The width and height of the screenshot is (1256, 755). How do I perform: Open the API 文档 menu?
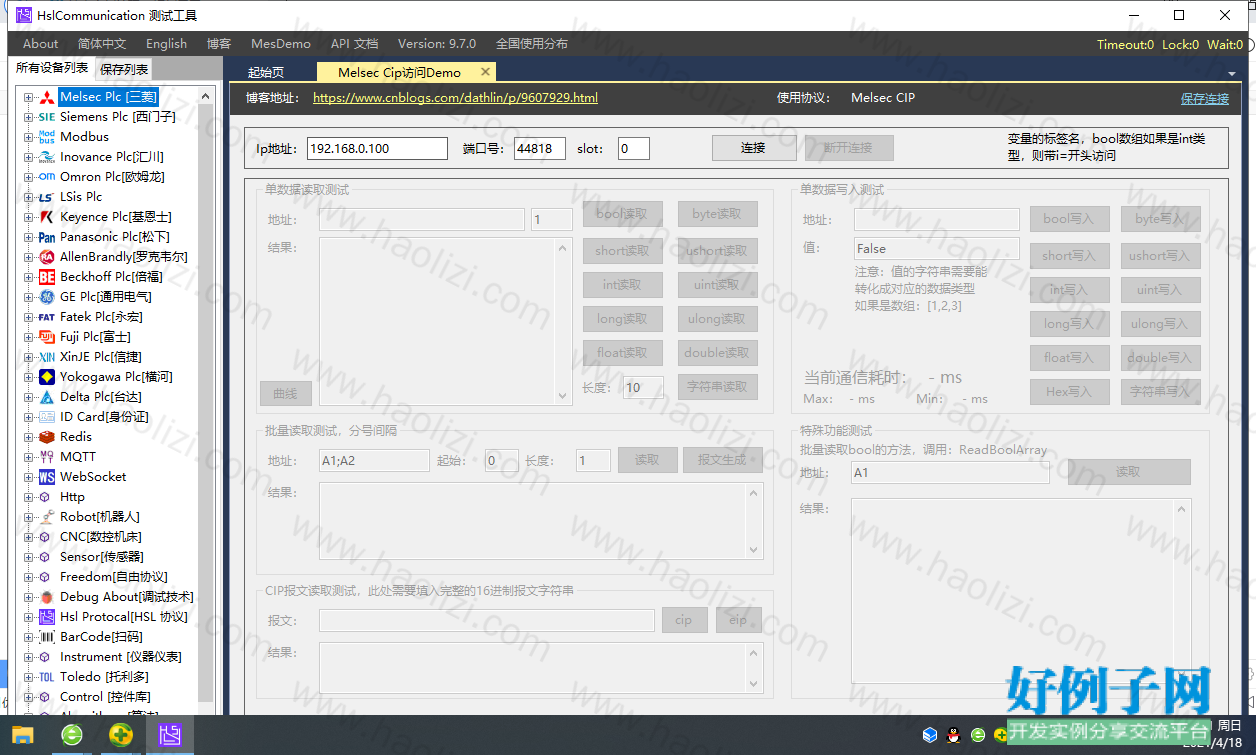point(354,44)
